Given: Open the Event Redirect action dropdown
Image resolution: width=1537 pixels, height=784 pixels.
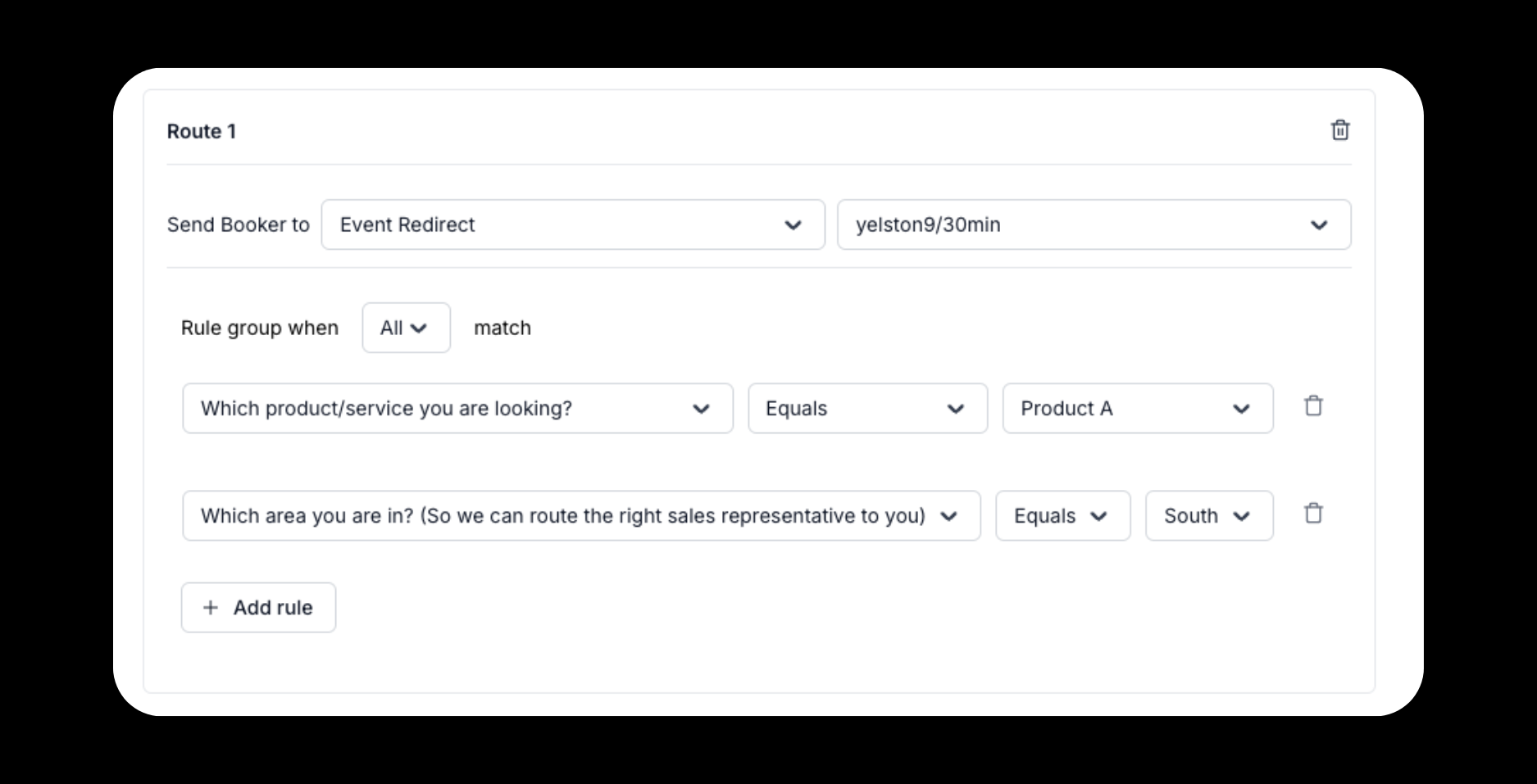Looking at the screenshot, I should 573,224.
